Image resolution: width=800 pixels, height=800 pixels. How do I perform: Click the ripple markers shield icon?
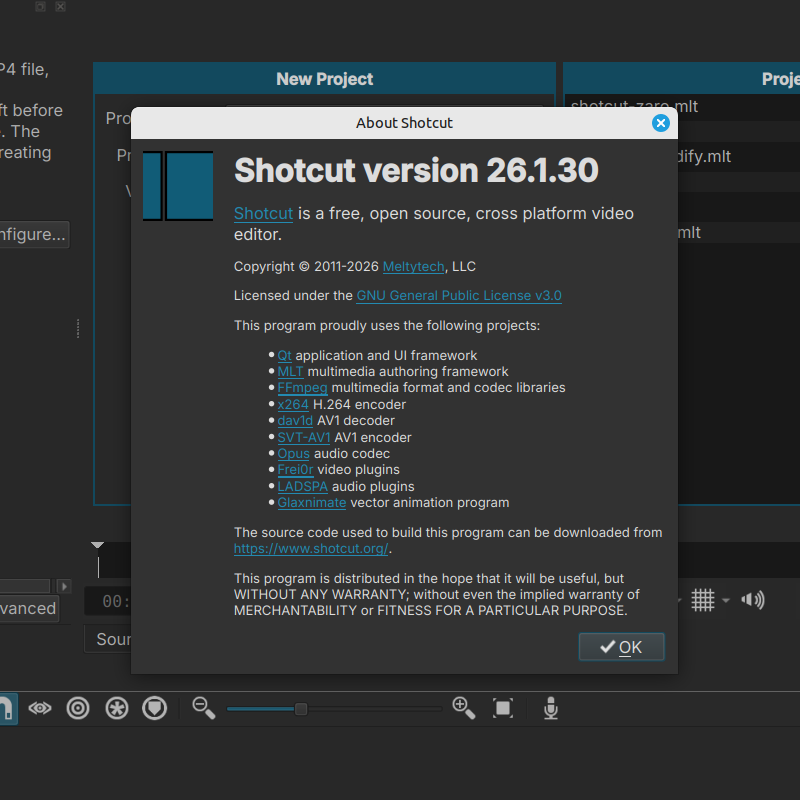(x=153, y=709)
